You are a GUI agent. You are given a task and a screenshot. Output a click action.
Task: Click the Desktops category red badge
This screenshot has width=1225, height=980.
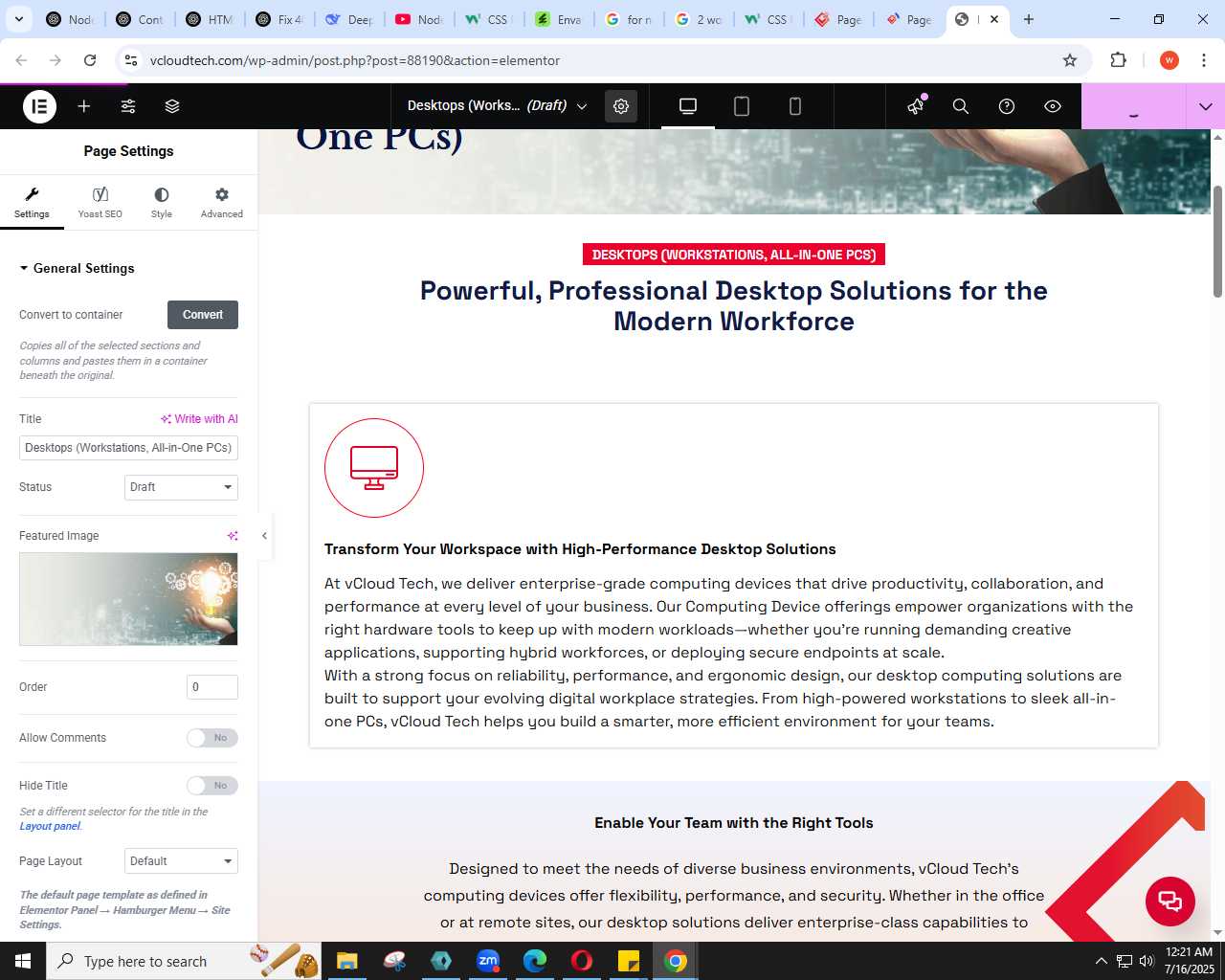pyautogui.click(x=734, y=255)
